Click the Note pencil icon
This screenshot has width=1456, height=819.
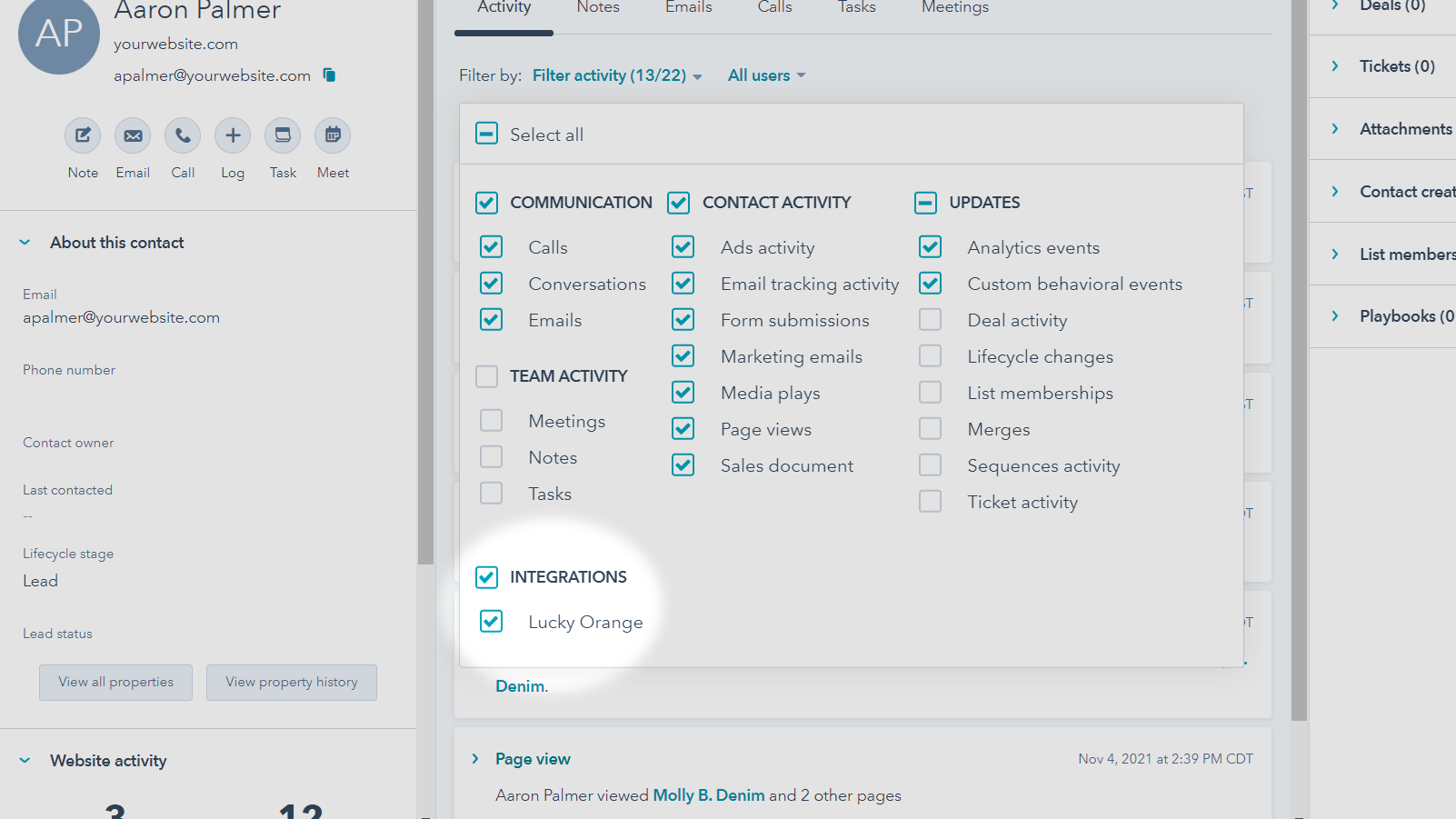(x=83, y=135)
